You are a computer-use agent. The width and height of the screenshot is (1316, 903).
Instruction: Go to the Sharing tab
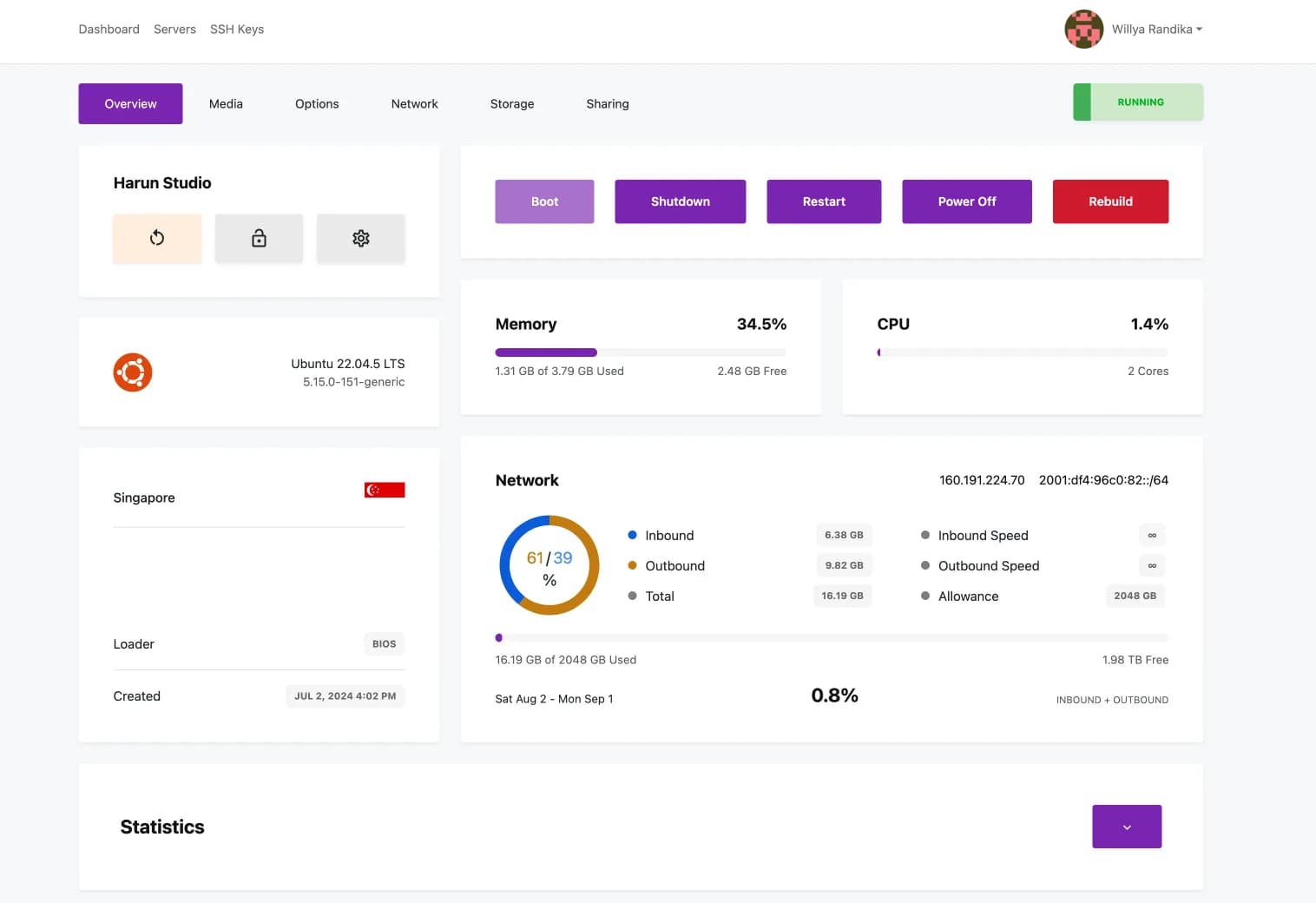pos(607,104)
